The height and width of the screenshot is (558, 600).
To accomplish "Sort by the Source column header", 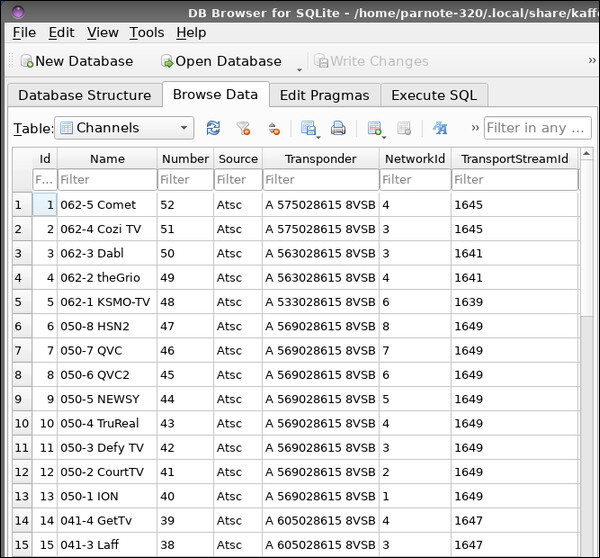I will [238, 159].
